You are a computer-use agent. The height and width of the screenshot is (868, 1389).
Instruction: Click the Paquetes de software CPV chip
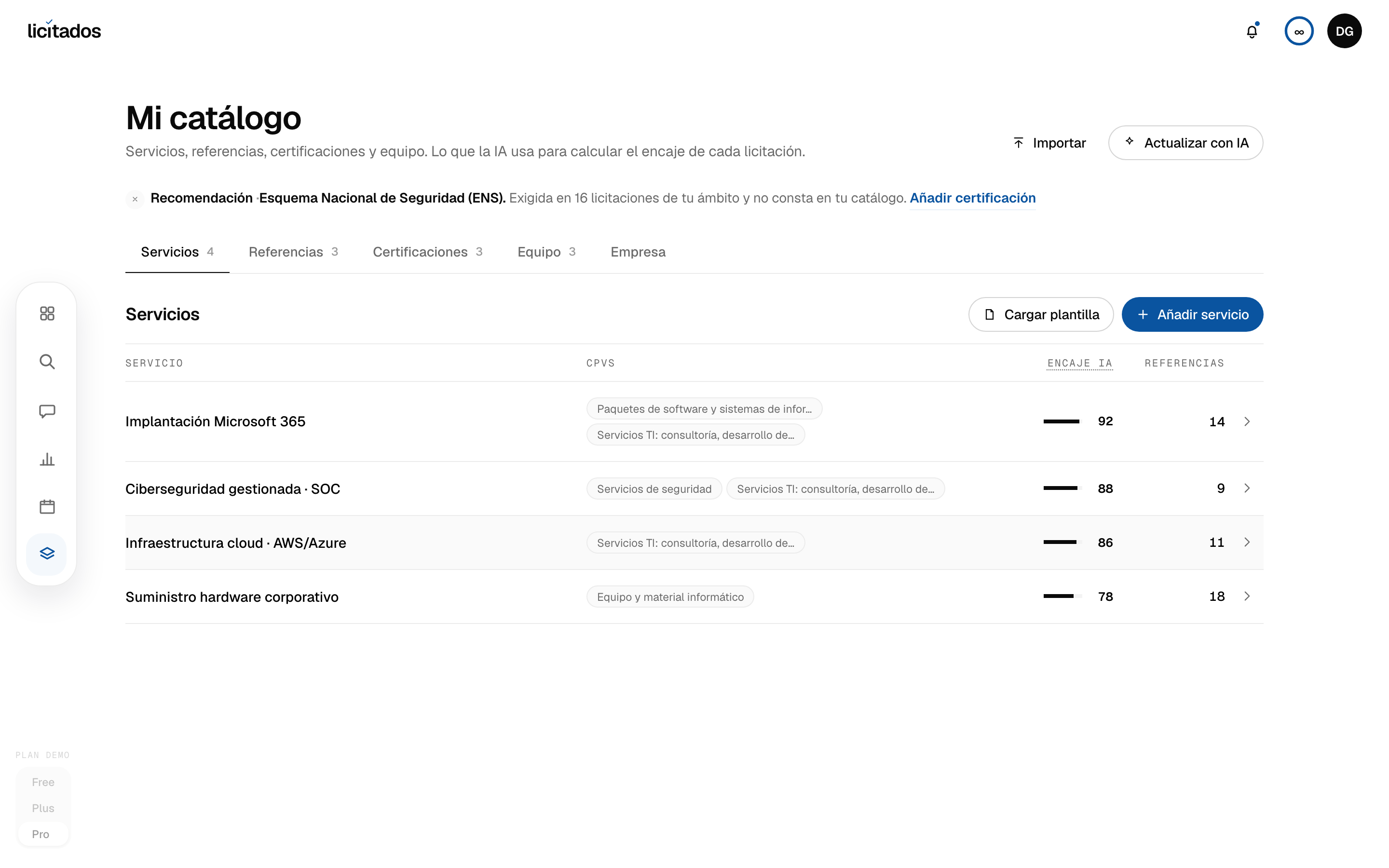(704, 409)
